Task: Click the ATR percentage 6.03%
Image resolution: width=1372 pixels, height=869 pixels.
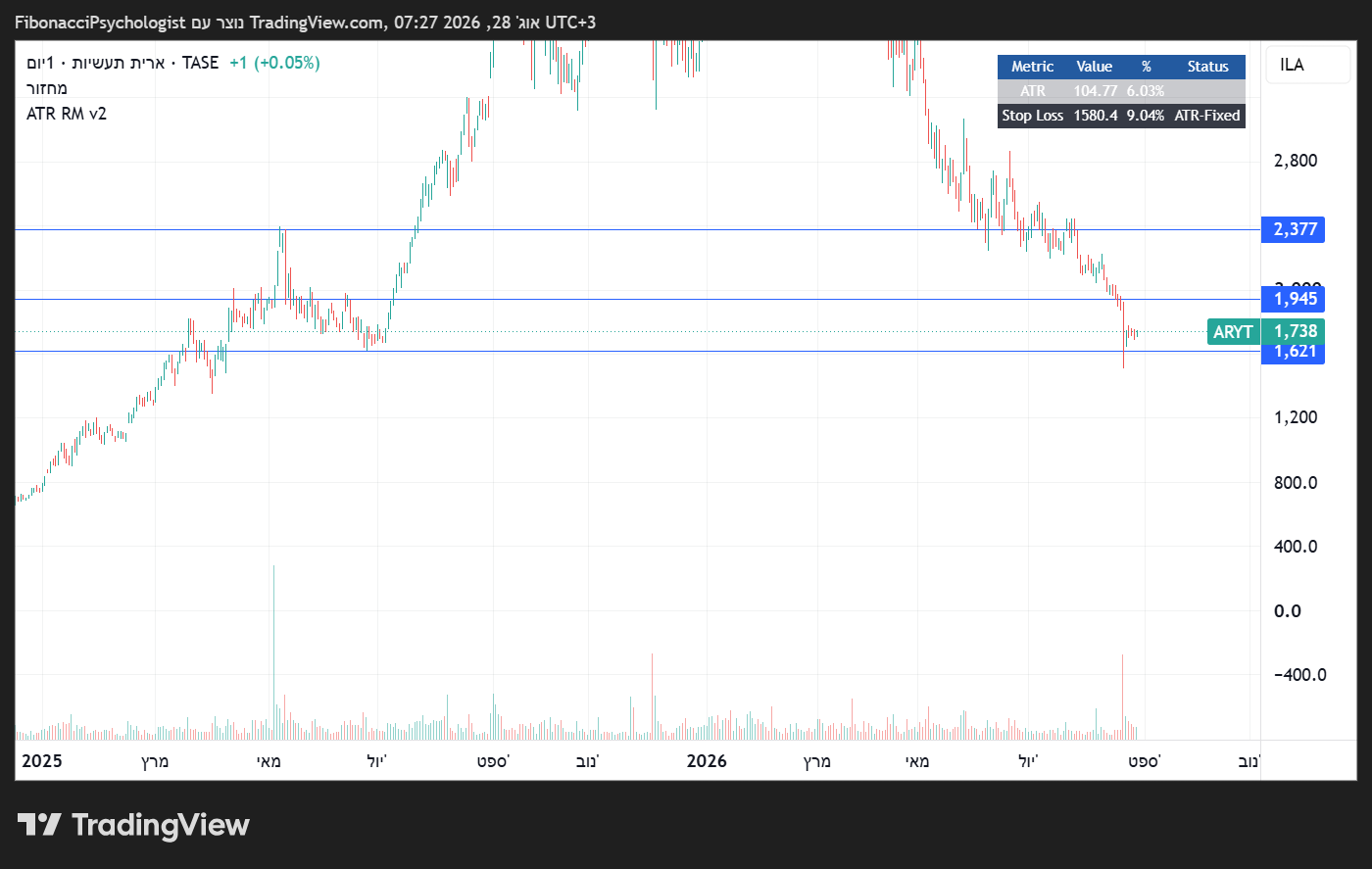Action: 1146,91
